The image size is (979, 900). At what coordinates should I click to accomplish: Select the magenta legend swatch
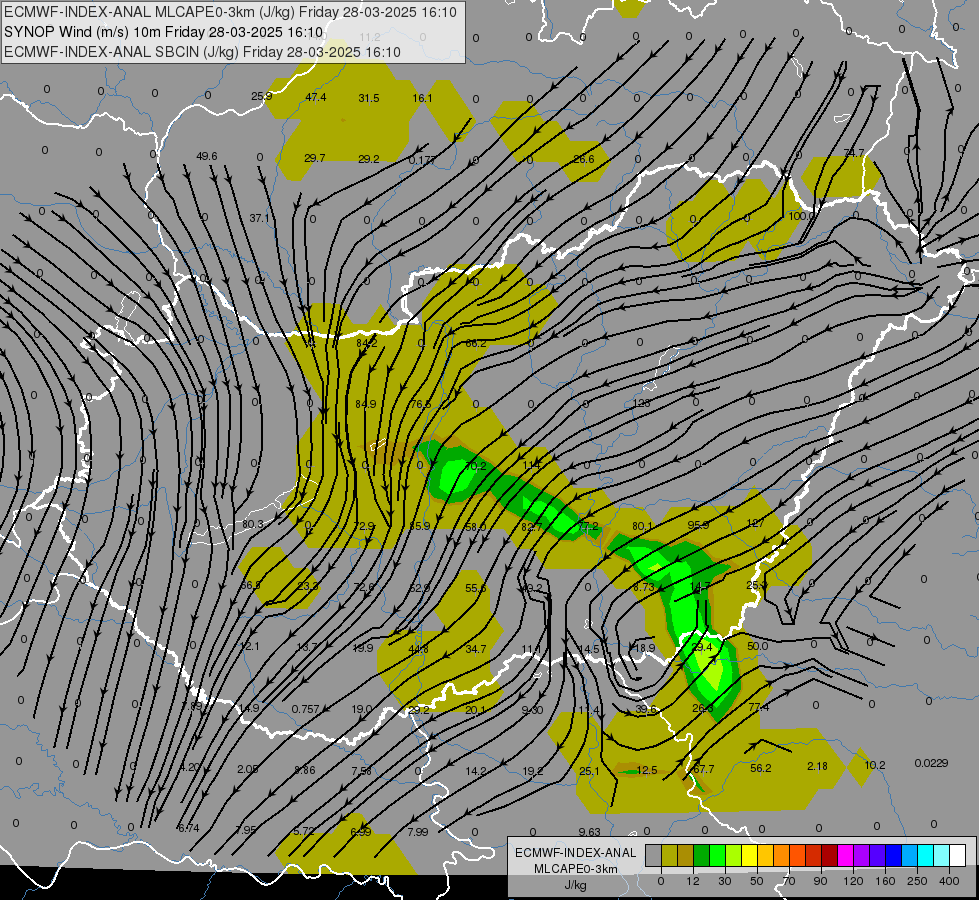click(x=845, y=855)
